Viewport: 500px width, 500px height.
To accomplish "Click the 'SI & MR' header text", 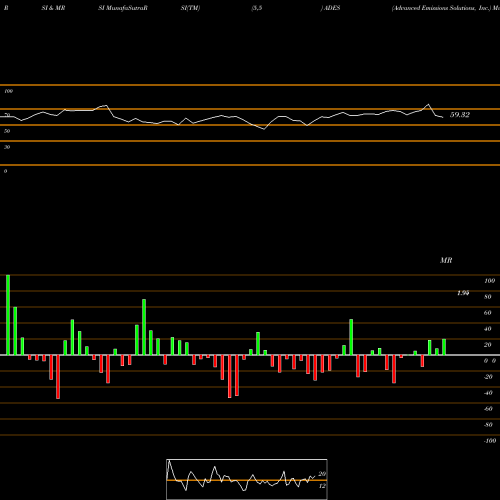I will click(53, 8).
